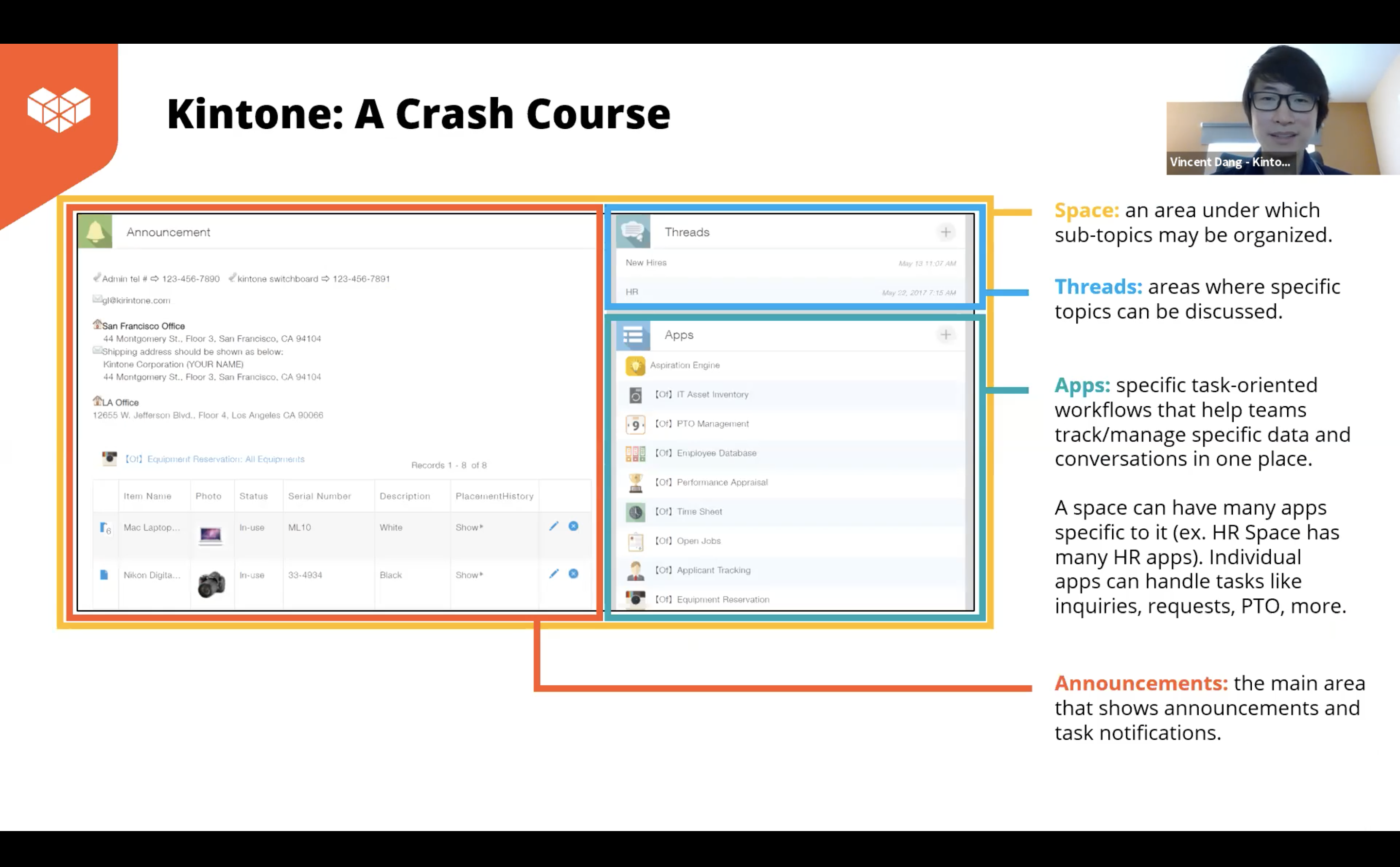Click the Item Name column header

(147, 496)
